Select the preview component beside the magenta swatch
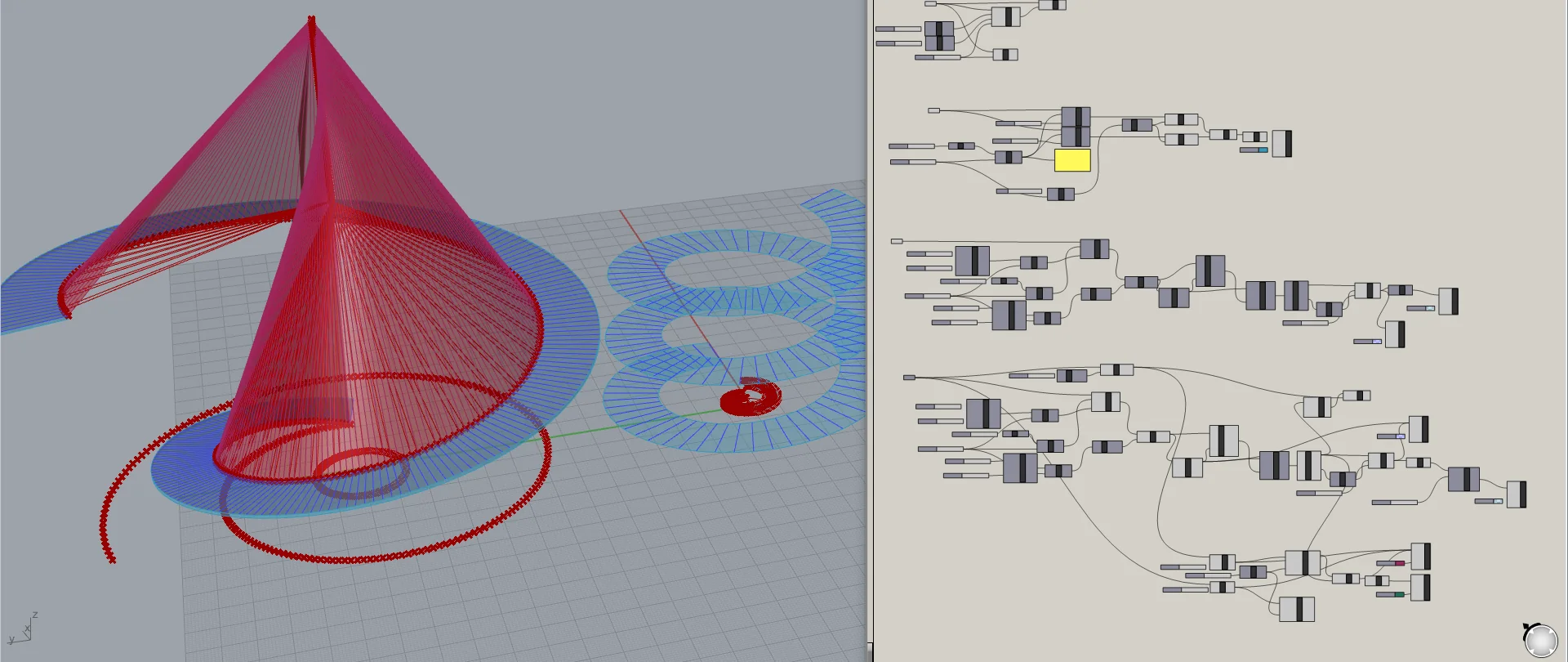 [1421, 557]
